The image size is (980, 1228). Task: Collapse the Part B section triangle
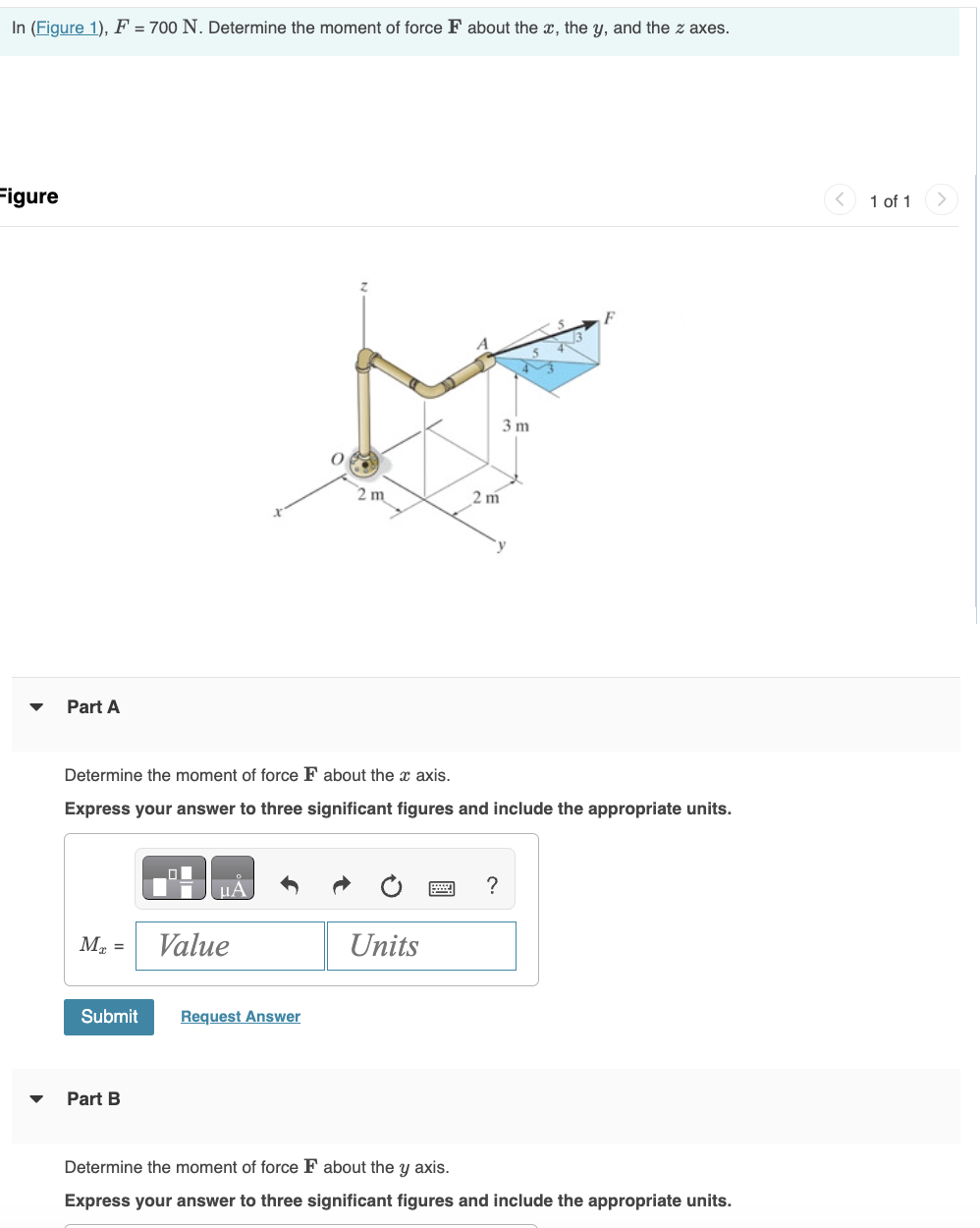click(36, 1098)
